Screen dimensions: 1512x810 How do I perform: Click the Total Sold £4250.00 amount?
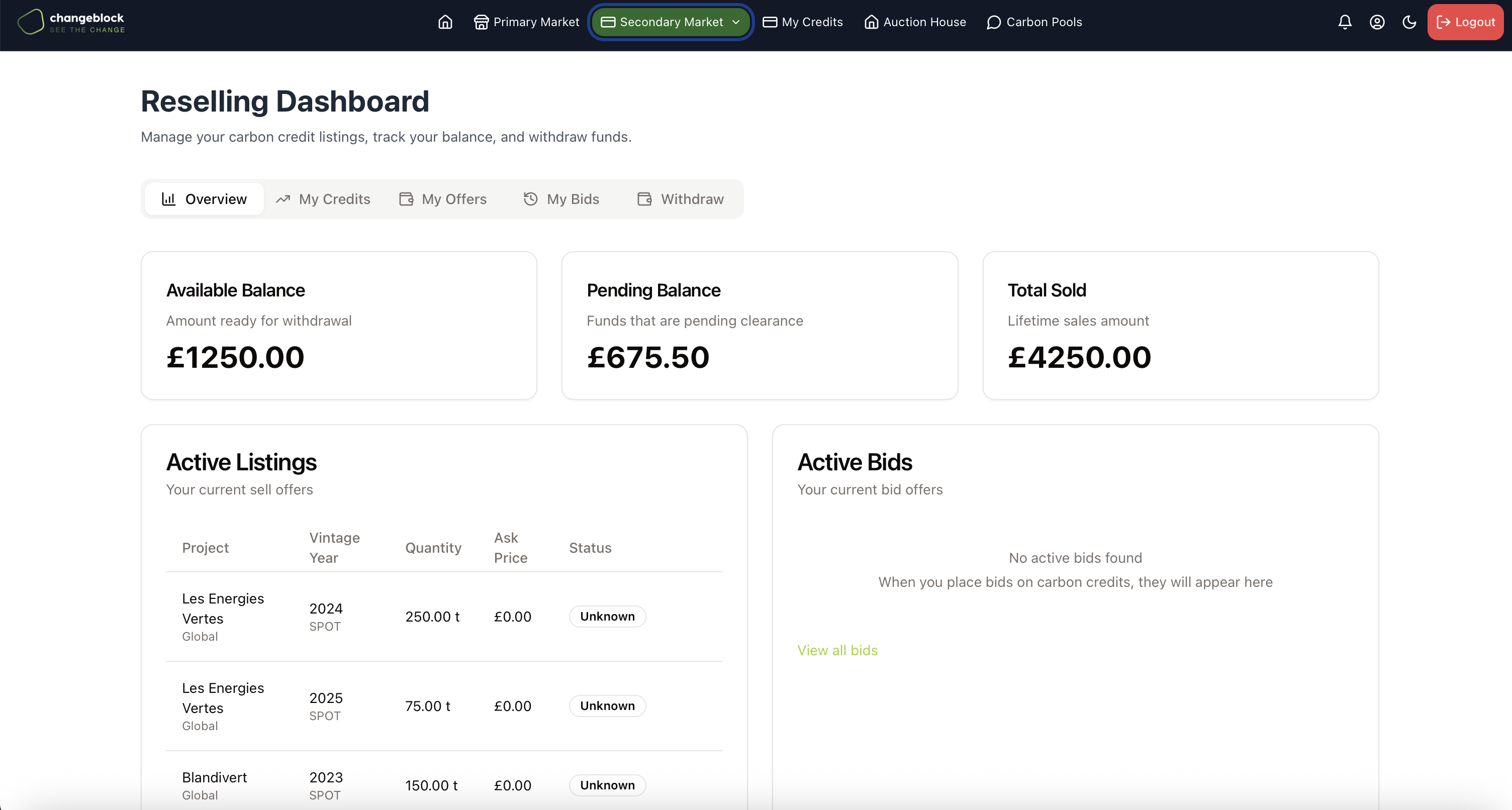[x=1079, y=357]
